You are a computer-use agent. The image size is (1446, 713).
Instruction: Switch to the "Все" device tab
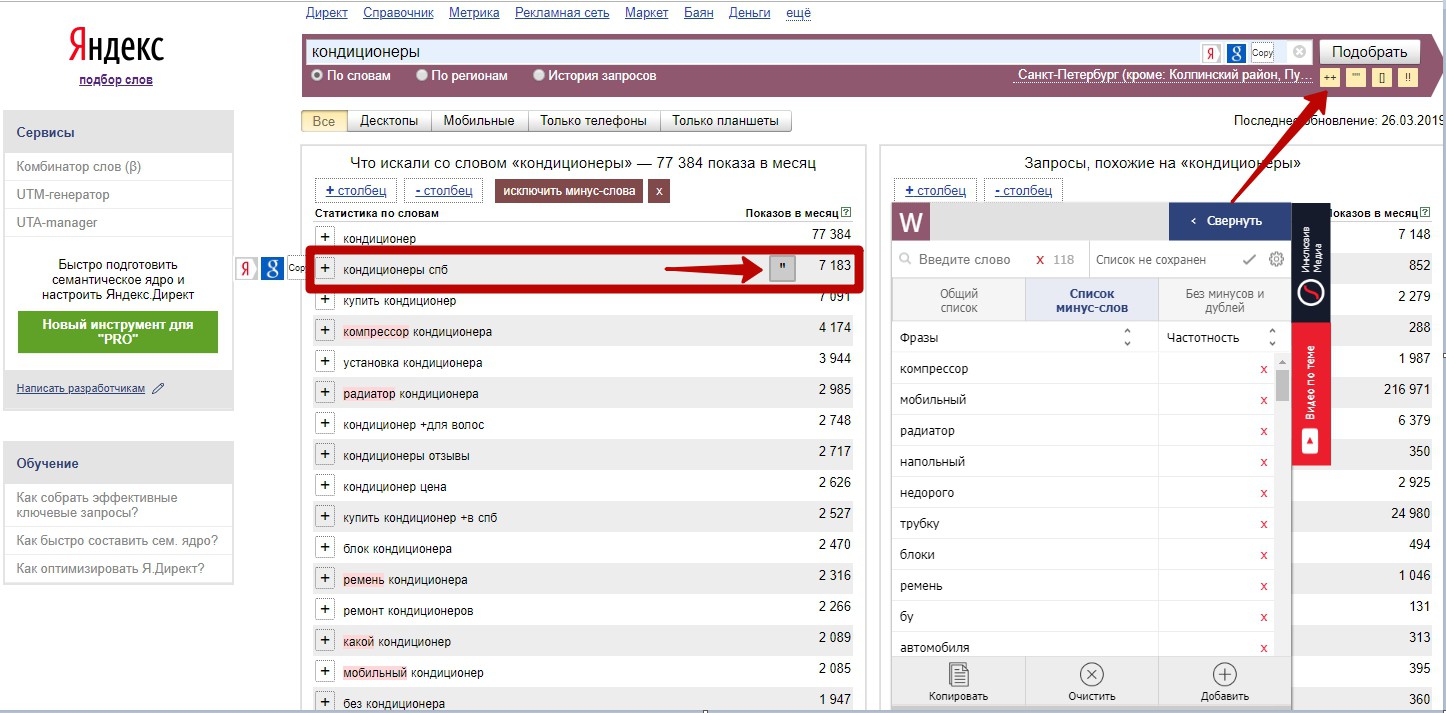coord(324,121)
